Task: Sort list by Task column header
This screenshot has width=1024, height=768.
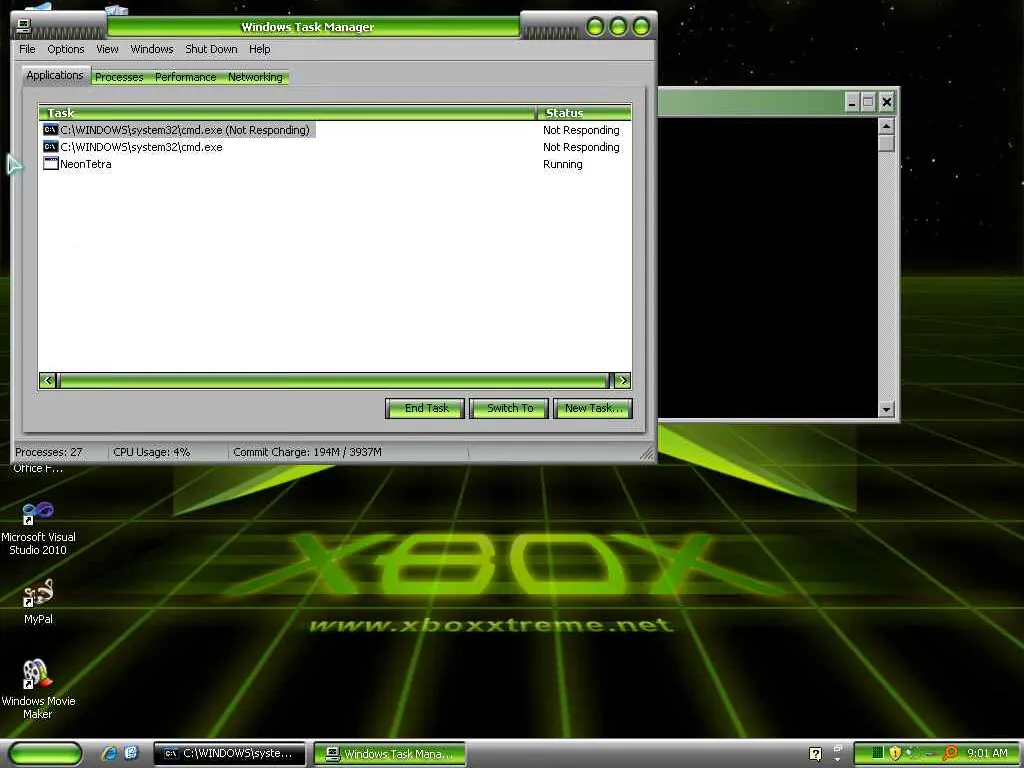Action: point(287,112)
